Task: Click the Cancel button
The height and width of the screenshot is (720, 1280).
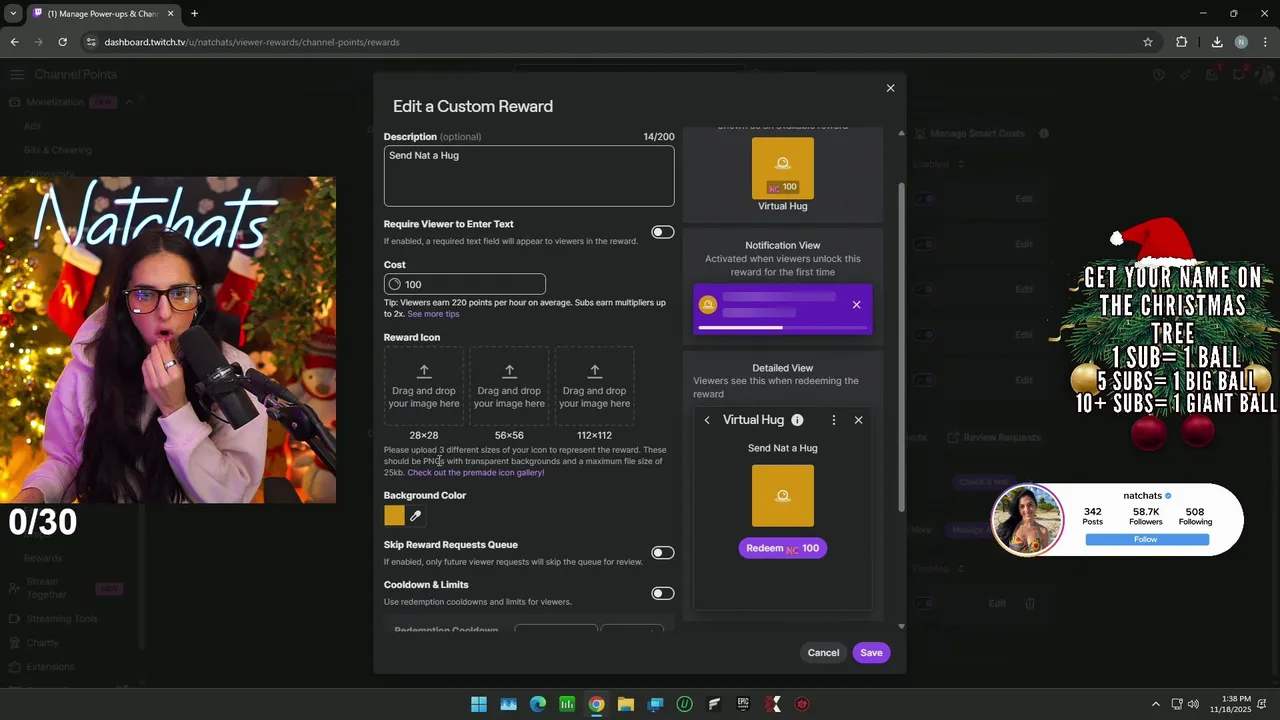Action: click(823, 653)
